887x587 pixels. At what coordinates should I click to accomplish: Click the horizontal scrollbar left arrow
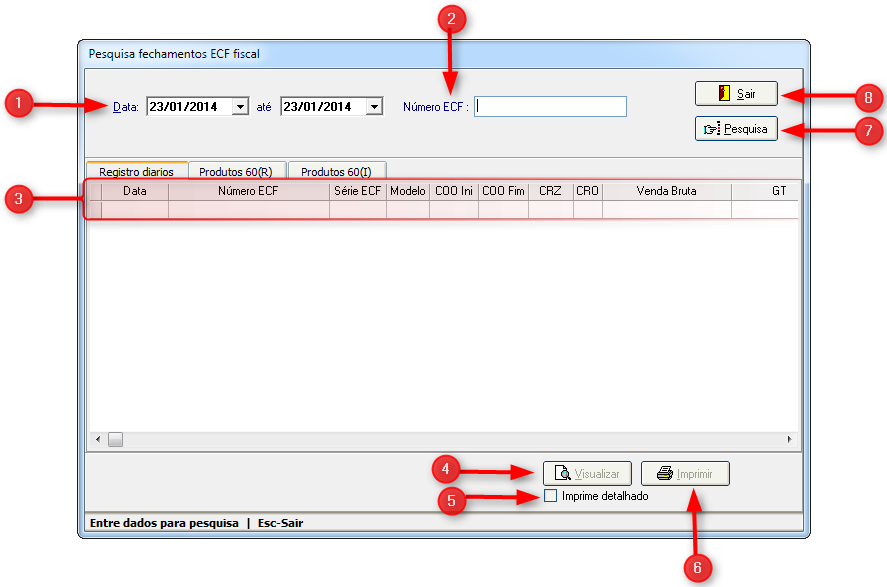[98, 439]
